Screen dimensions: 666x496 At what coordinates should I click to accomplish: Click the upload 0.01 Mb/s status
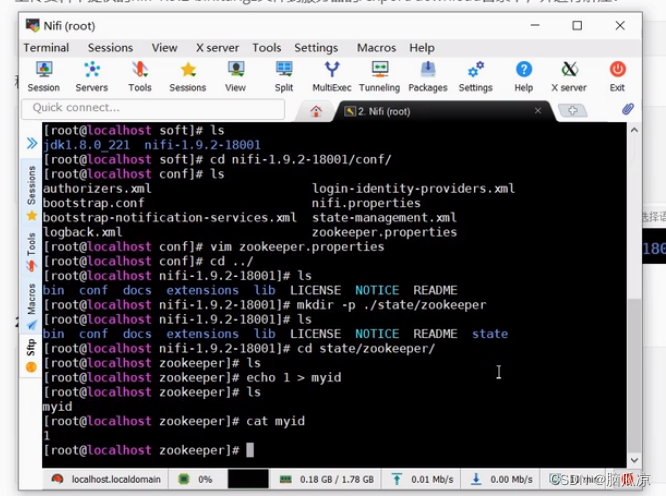pyautogui.click(x=422, y=479)
